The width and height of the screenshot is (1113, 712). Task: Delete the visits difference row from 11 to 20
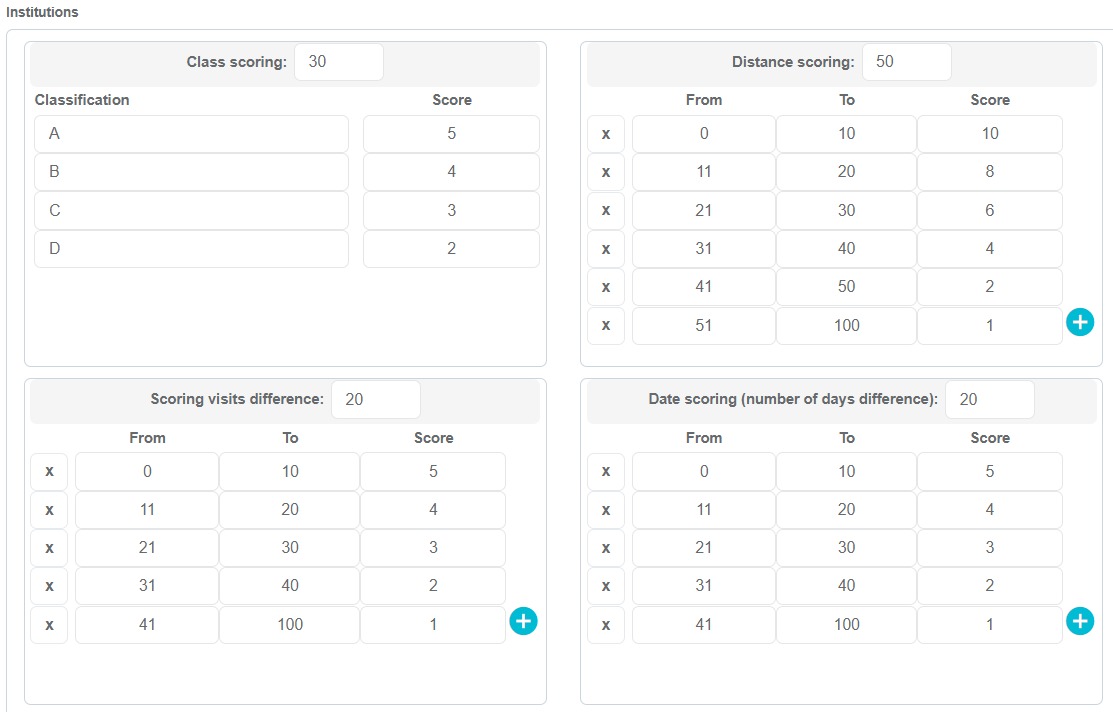pyautogui.click(x=49, y=510)
